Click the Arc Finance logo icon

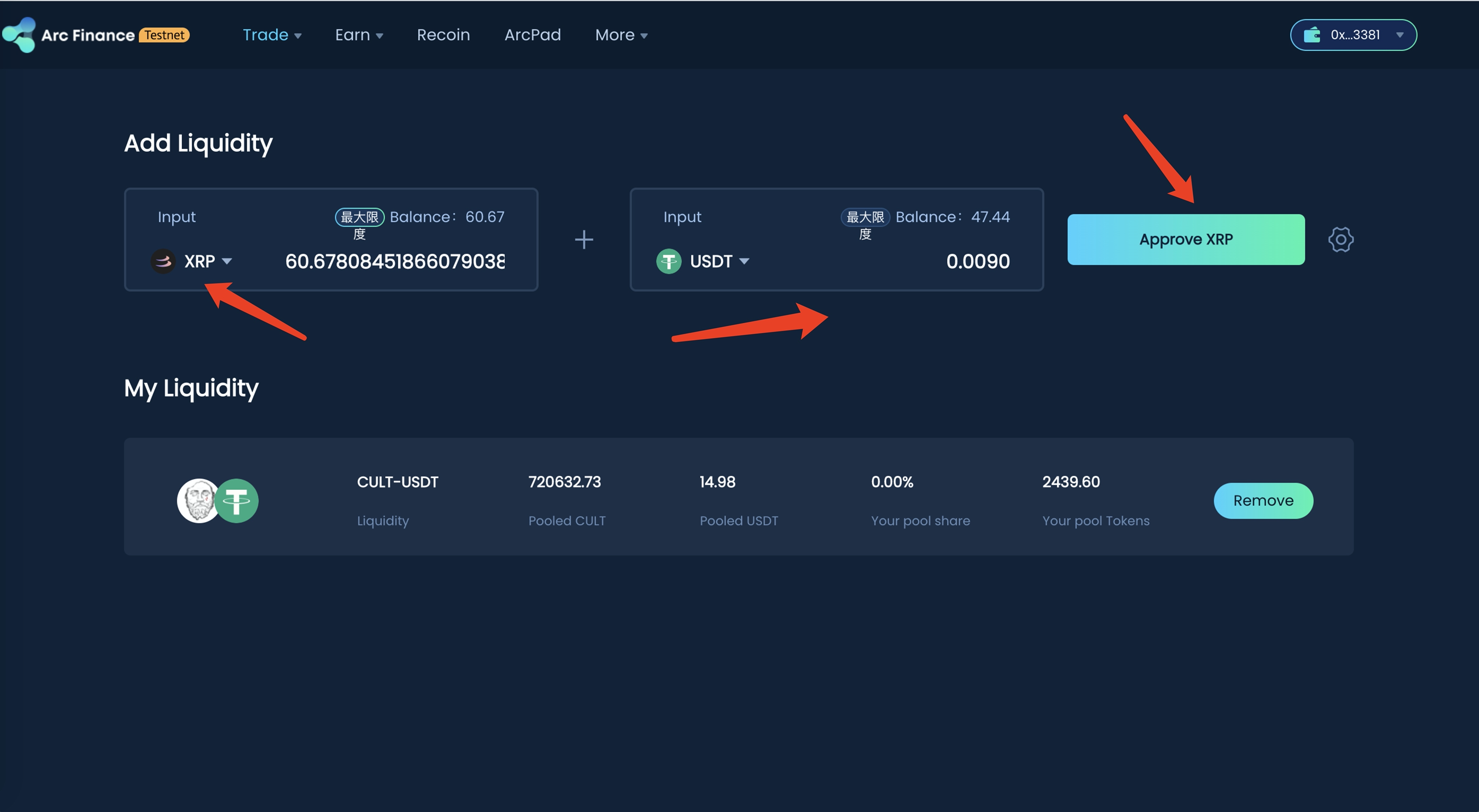click(19, 34)
